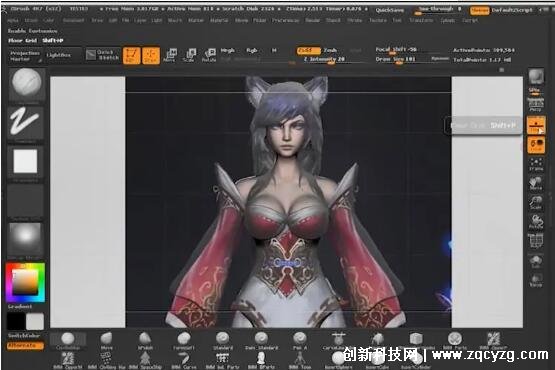
Task: Click the QuickSave button
Action: tap(389, 10)
